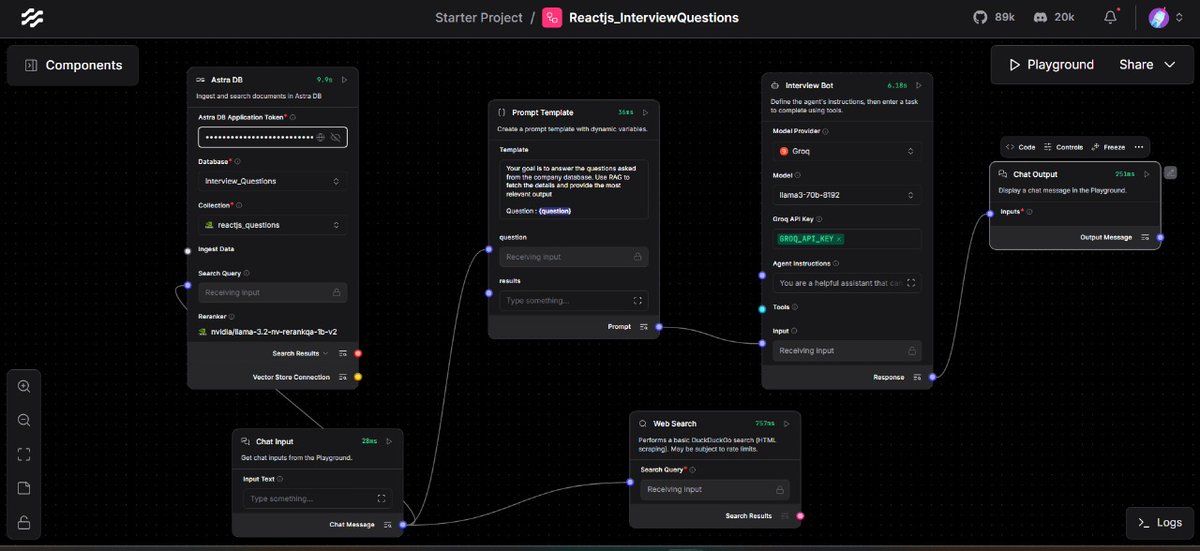This screenshot has width=1200, height=551.
Task: Go to Starter Project breadcrumb
Action: 479,17
